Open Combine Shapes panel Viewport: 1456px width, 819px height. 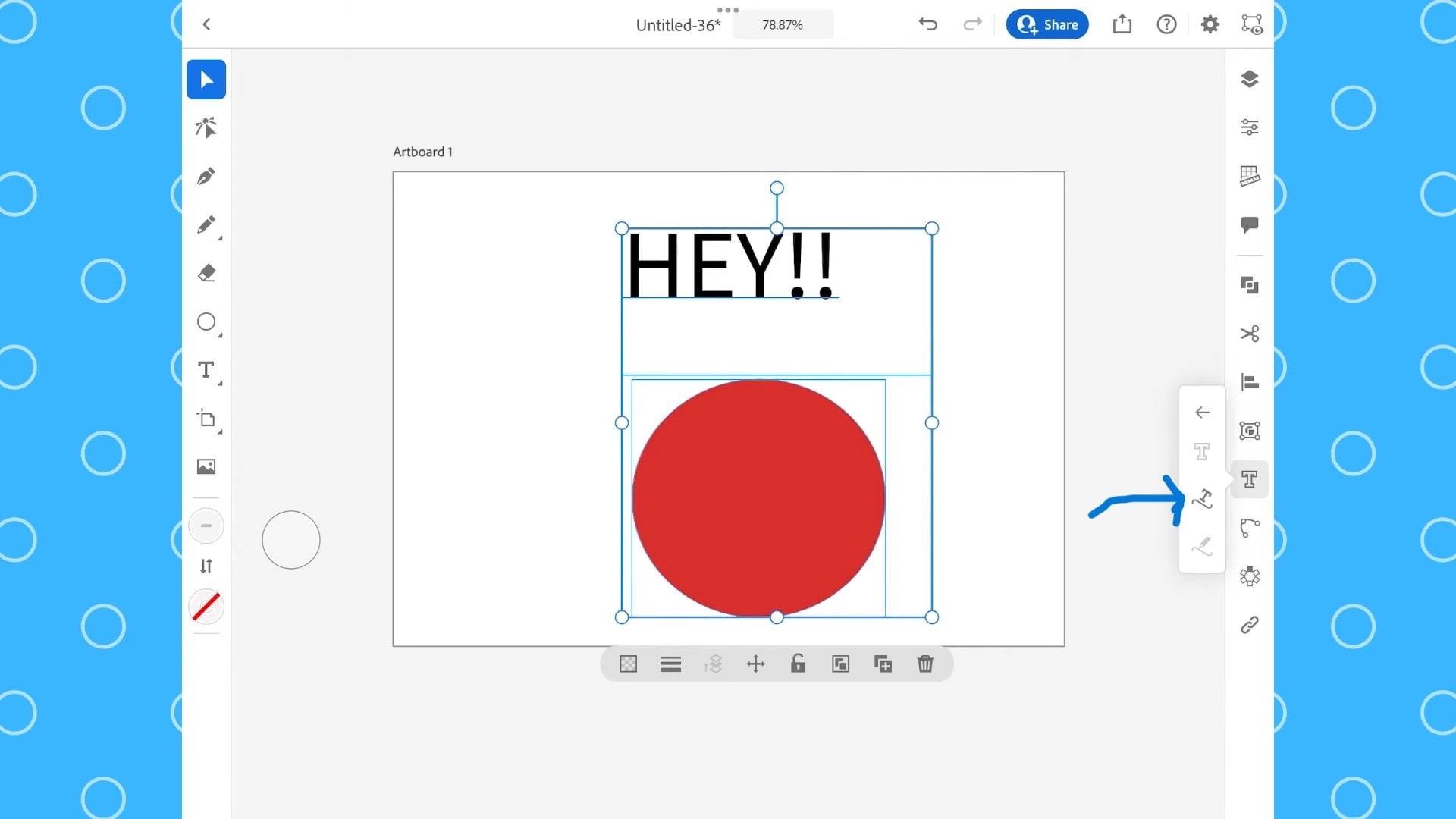point(1250,285)
